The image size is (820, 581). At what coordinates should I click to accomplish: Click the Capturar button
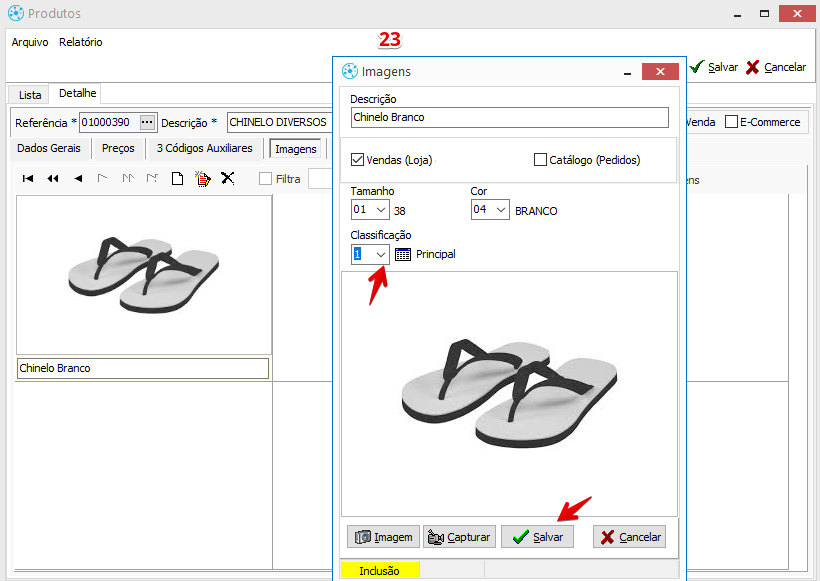click(459, 537)
